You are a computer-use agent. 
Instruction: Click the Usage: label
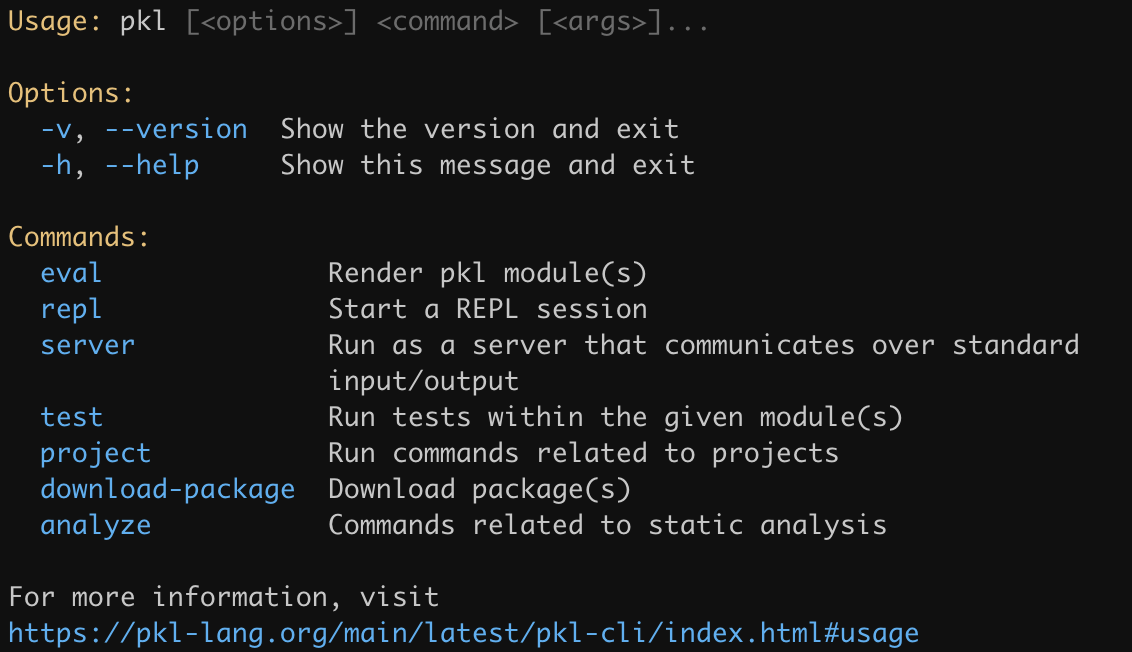click(x=55, y=22)
